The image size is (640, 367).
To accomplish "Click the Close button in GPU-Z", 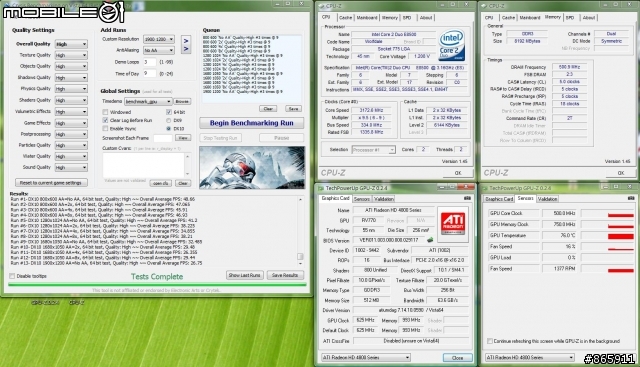I will 458,358.
